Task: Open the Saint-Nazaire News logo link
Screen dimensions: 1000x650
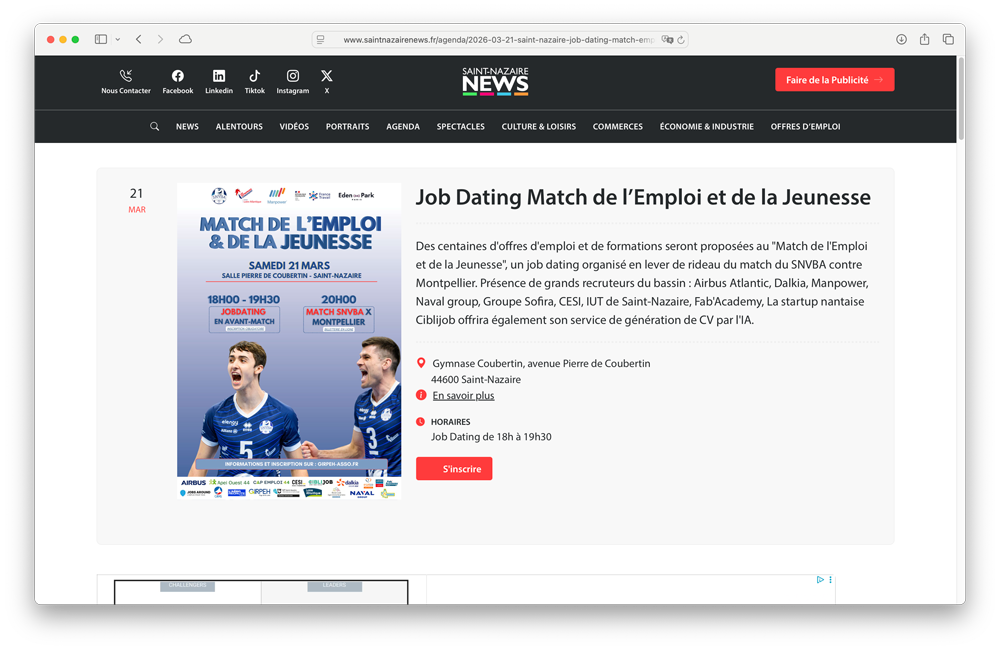Action: click(x=495, y=80)
